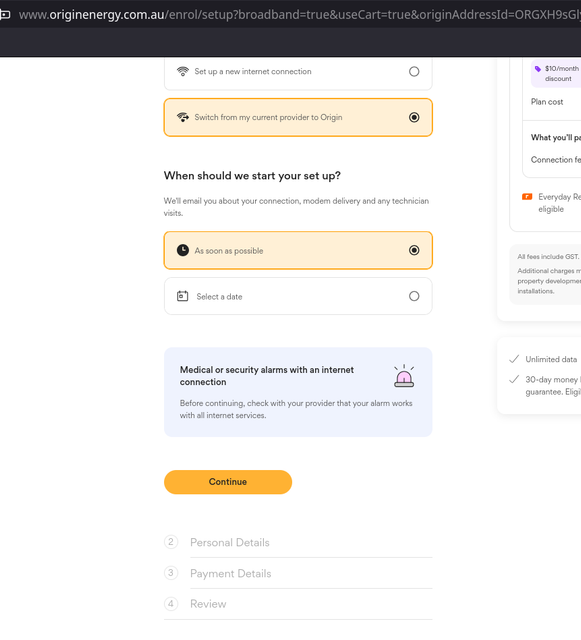581x640 pixels.
Task: Click 'We'll email you about your connection' text
Action: point(296,207)
